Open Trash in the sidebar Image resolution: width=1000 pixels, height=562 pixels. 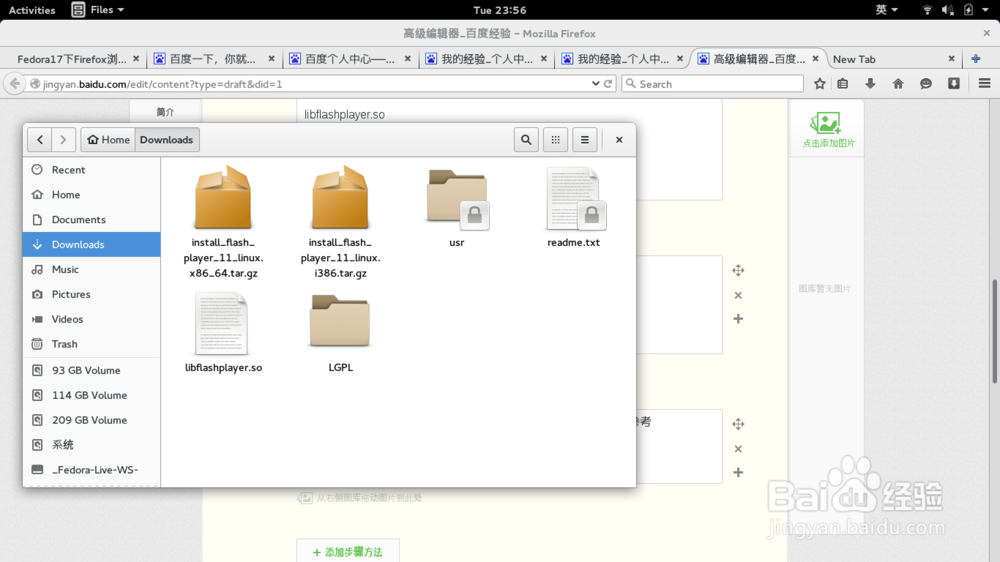click(x=92, y=344)
